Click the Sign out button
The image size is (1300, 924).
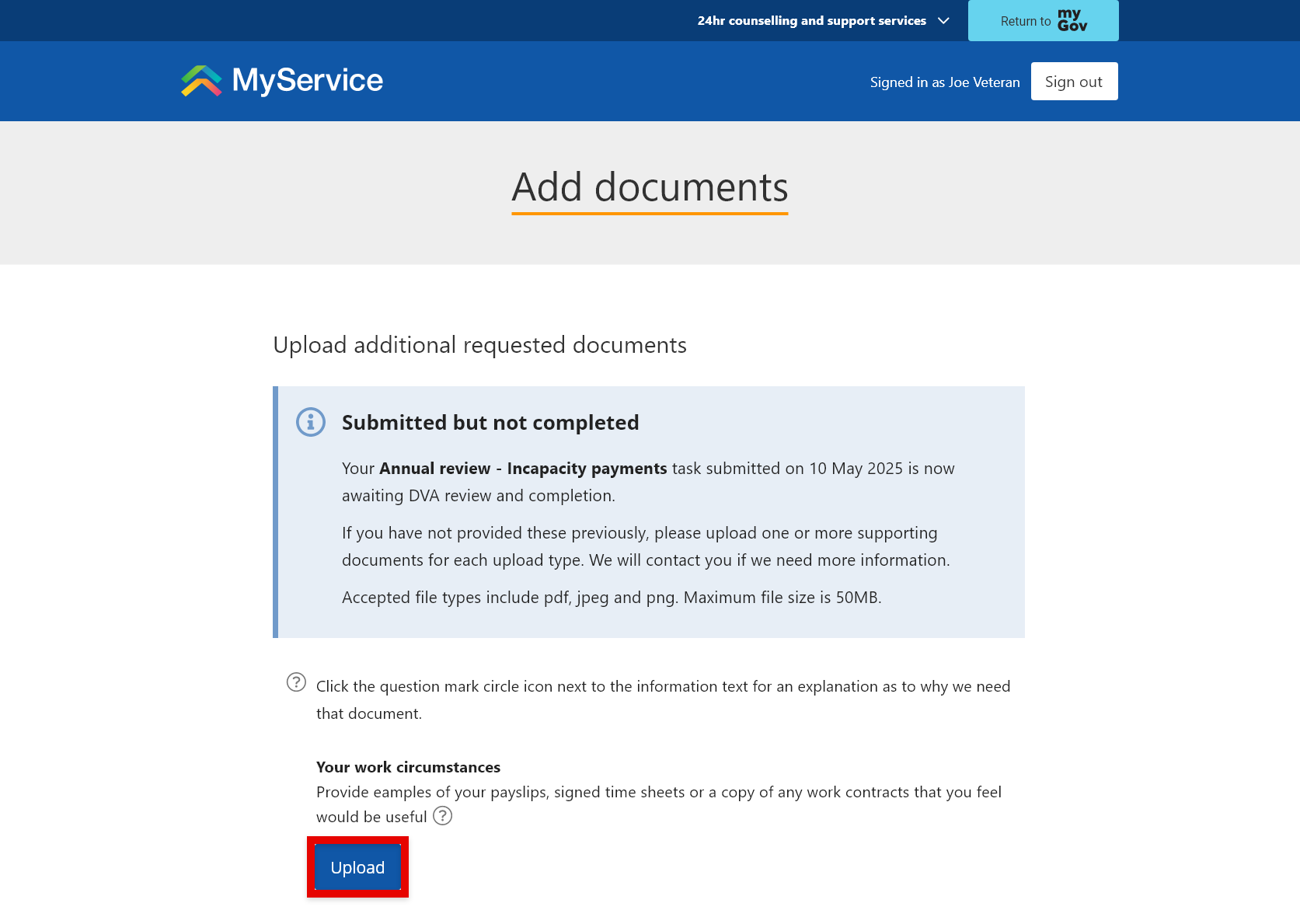pos(1074,81)
